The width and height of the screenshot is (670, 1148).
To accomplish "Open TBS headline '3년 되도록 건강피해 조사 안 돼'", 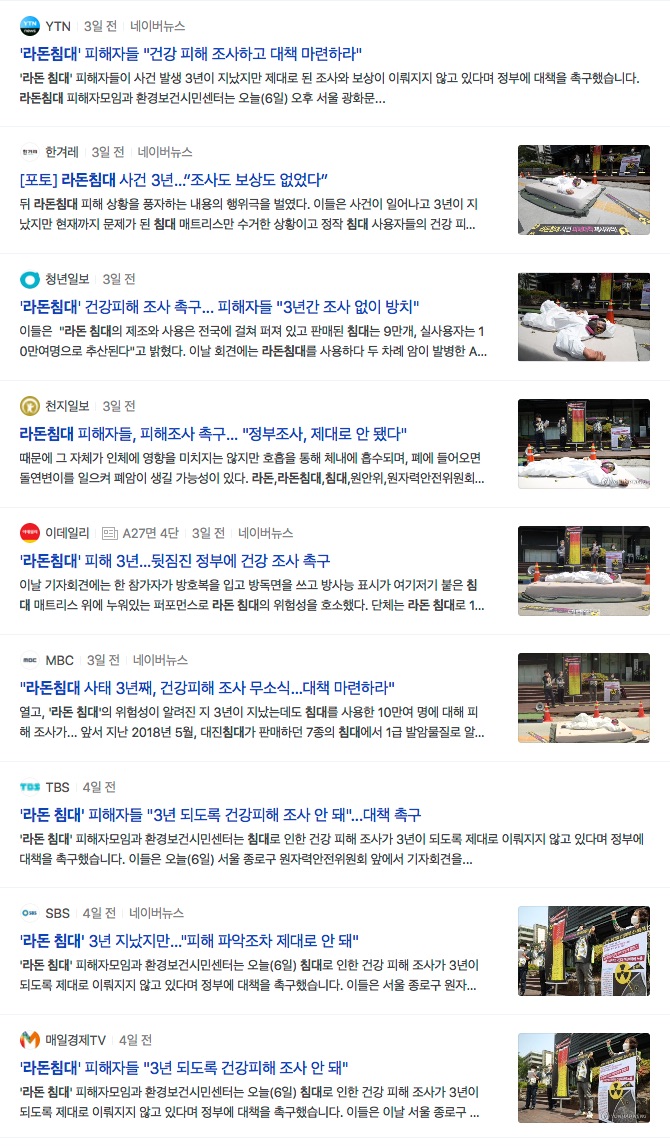I will click(220, 815).
